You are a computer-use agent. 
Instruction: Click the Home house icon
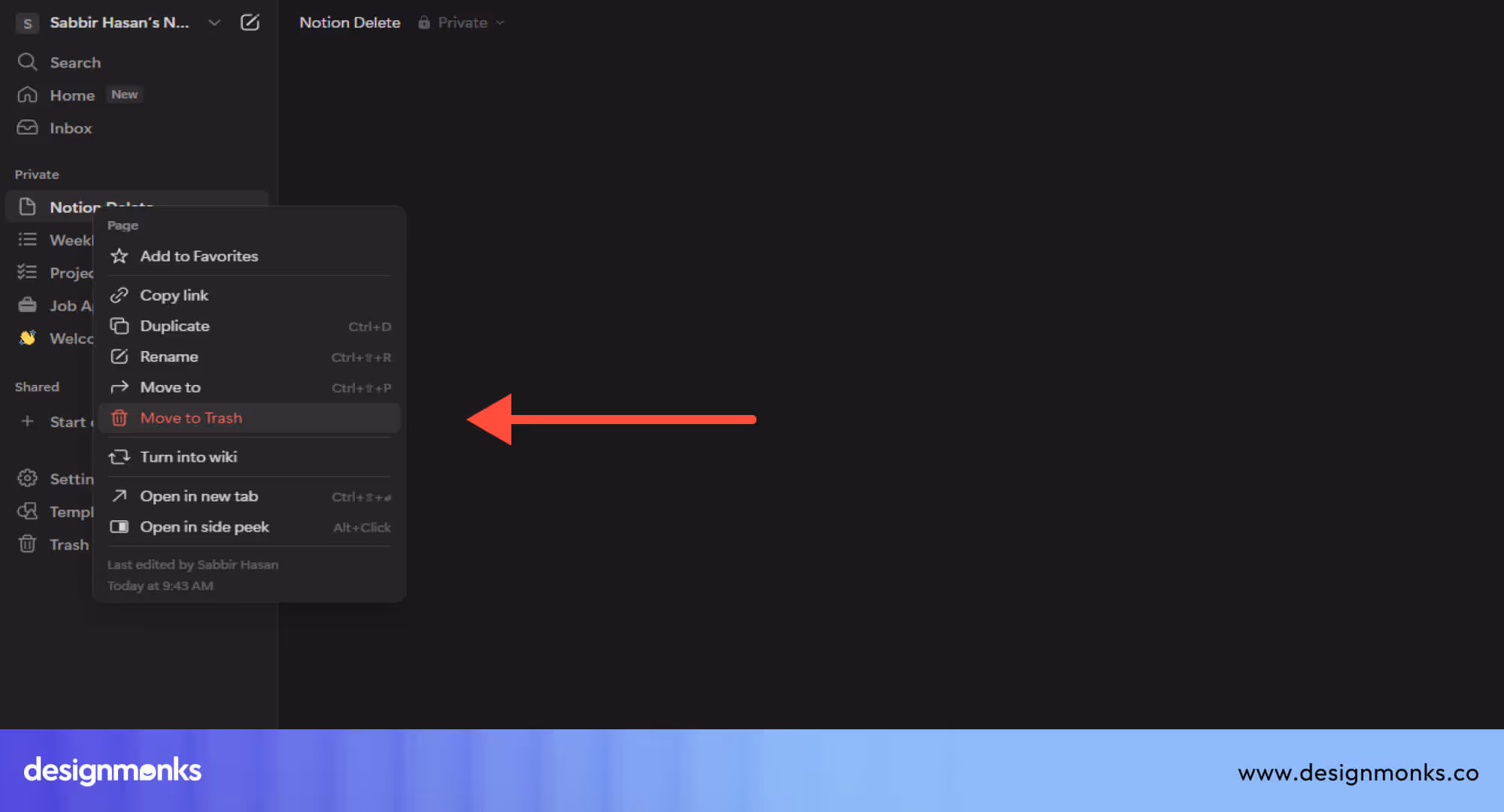click(x=27, y=95)
